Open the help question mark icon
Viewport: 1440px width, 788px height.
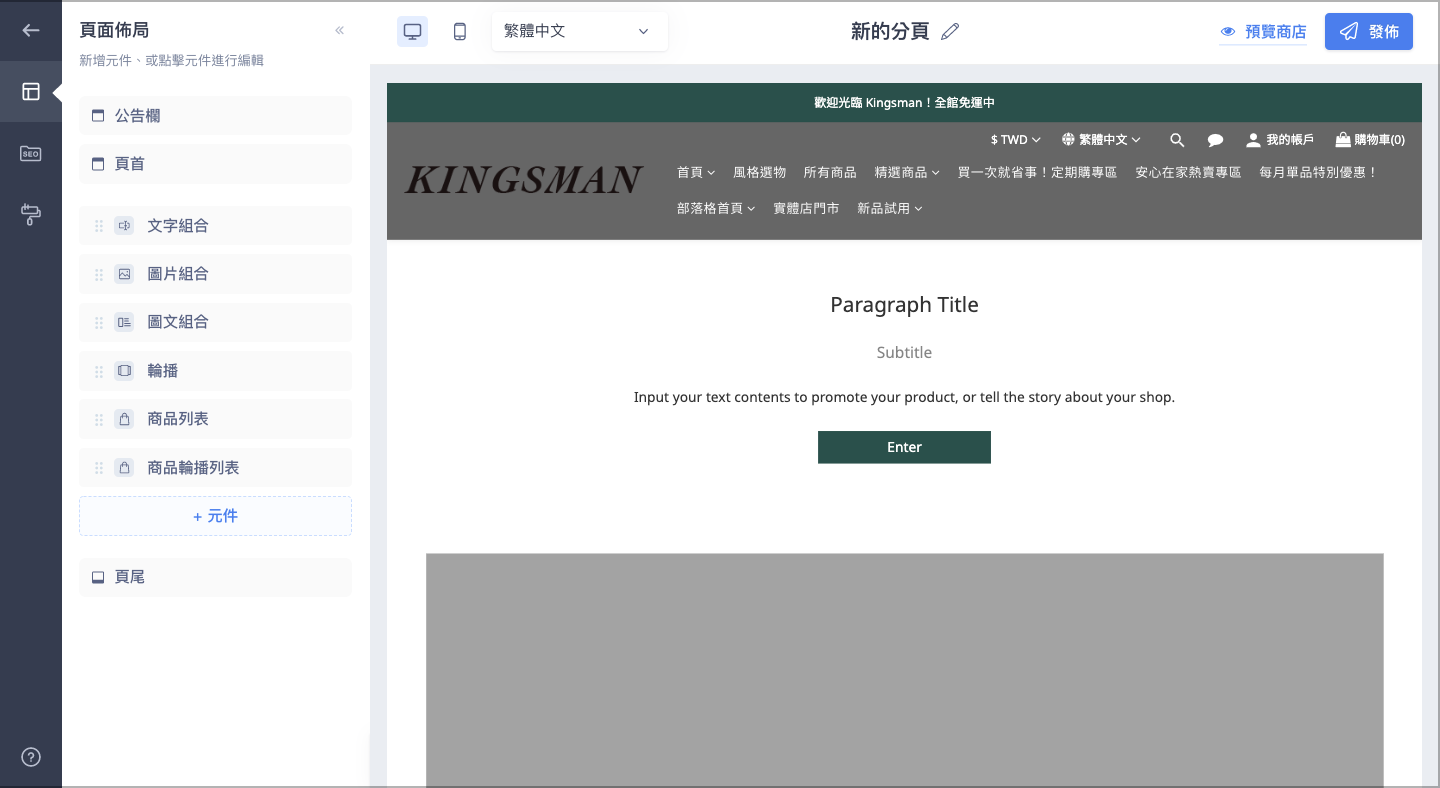pos(31,757)
